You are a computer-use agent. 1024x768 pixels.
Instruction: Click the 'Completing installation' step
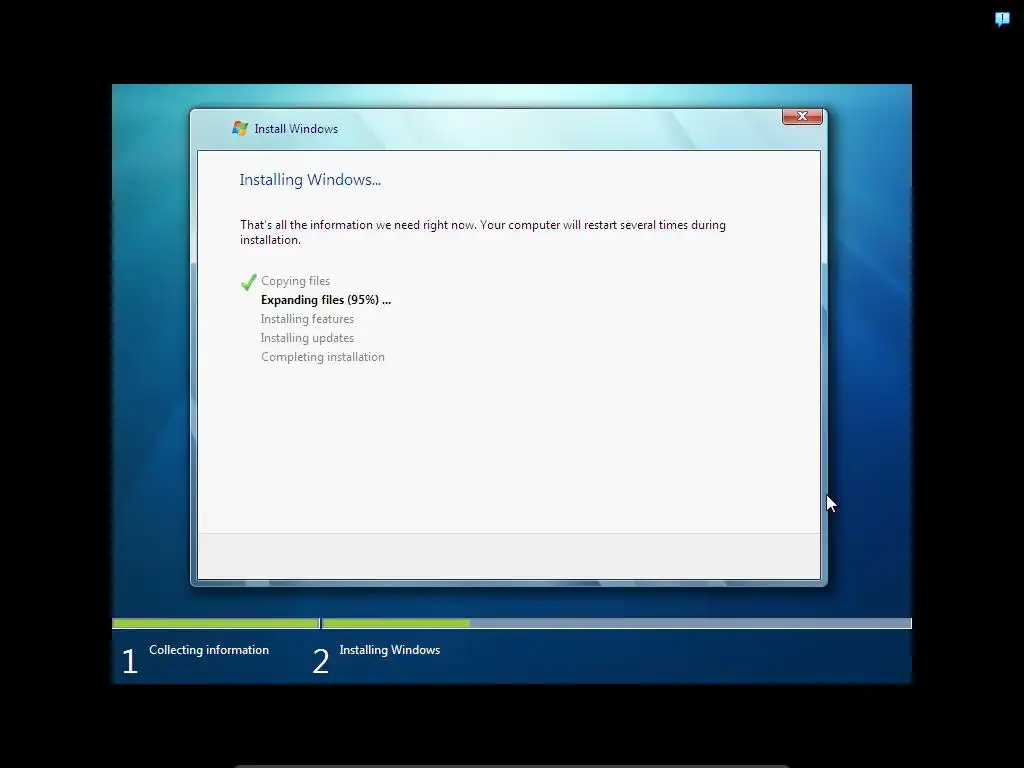323,357
